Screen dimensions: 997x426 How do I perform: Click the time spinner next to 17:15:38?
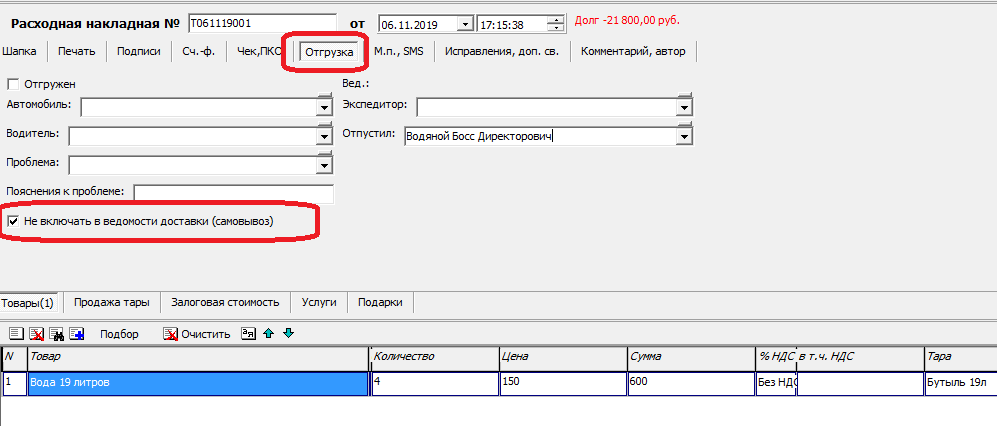click(556, 23)
